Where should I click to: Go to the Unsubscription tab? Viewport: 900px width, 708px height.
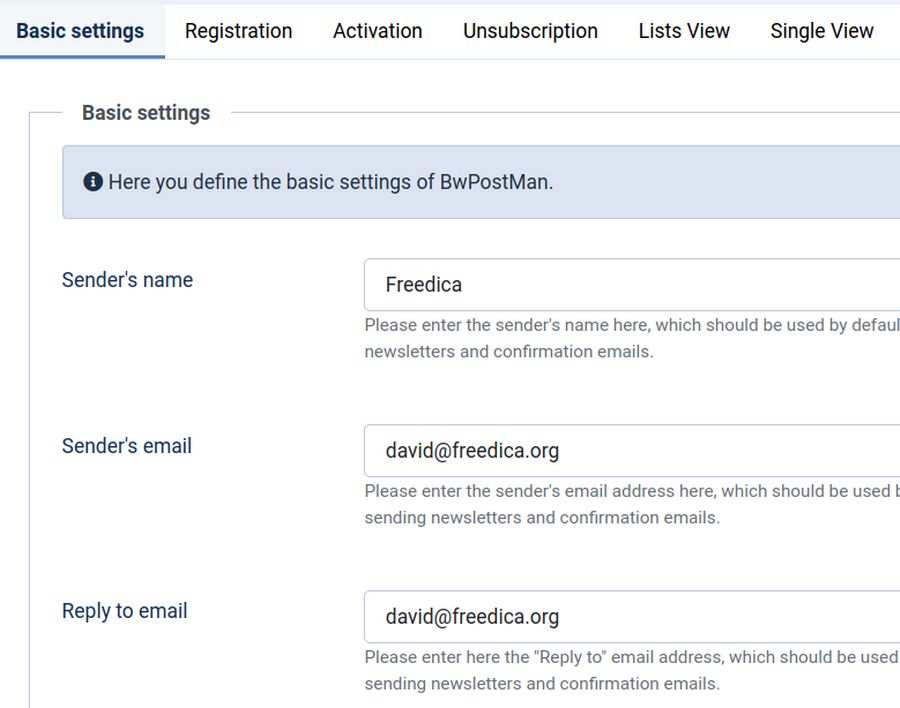point(530,31)
